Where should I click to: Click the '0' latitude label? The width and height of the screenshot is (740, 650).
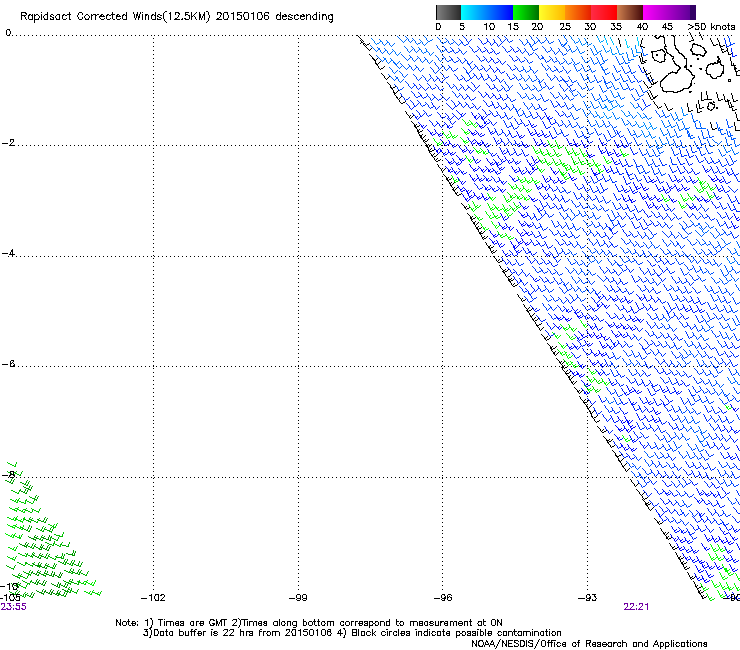coord(8,33)
